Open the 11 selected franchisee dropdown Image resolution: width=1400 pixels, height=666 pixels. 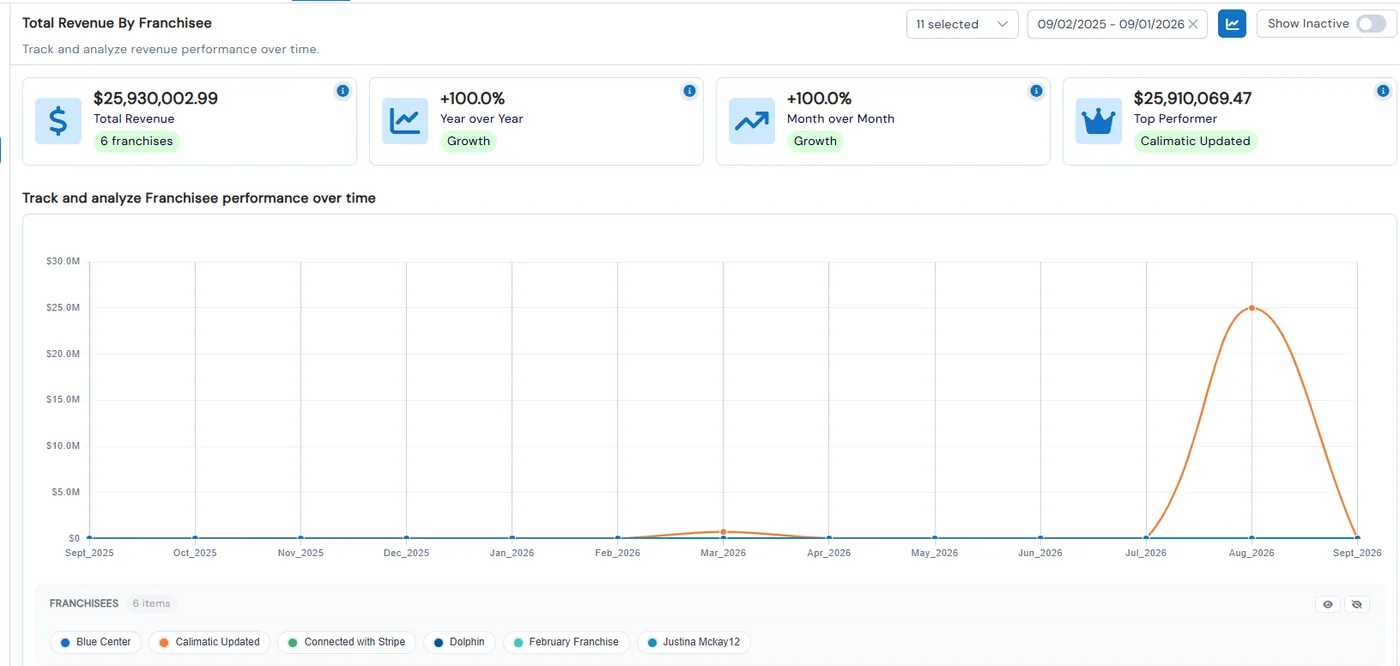tap(962, 24)
